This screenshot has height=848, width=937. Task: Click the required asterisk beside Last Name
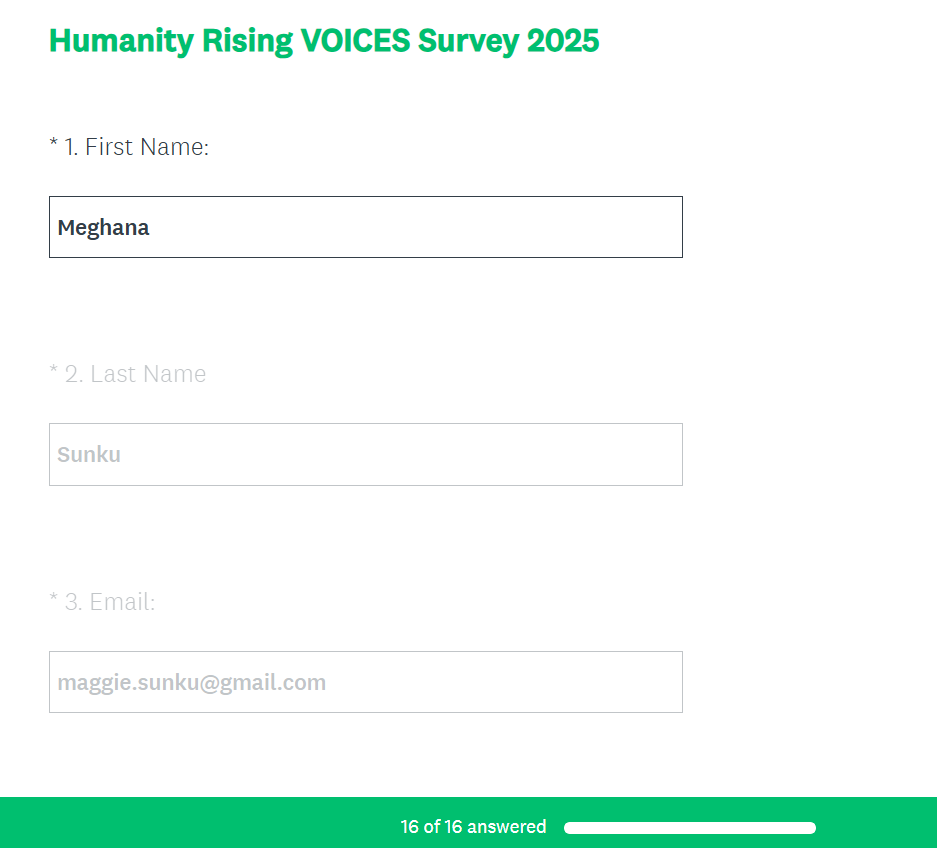[54, 372]
